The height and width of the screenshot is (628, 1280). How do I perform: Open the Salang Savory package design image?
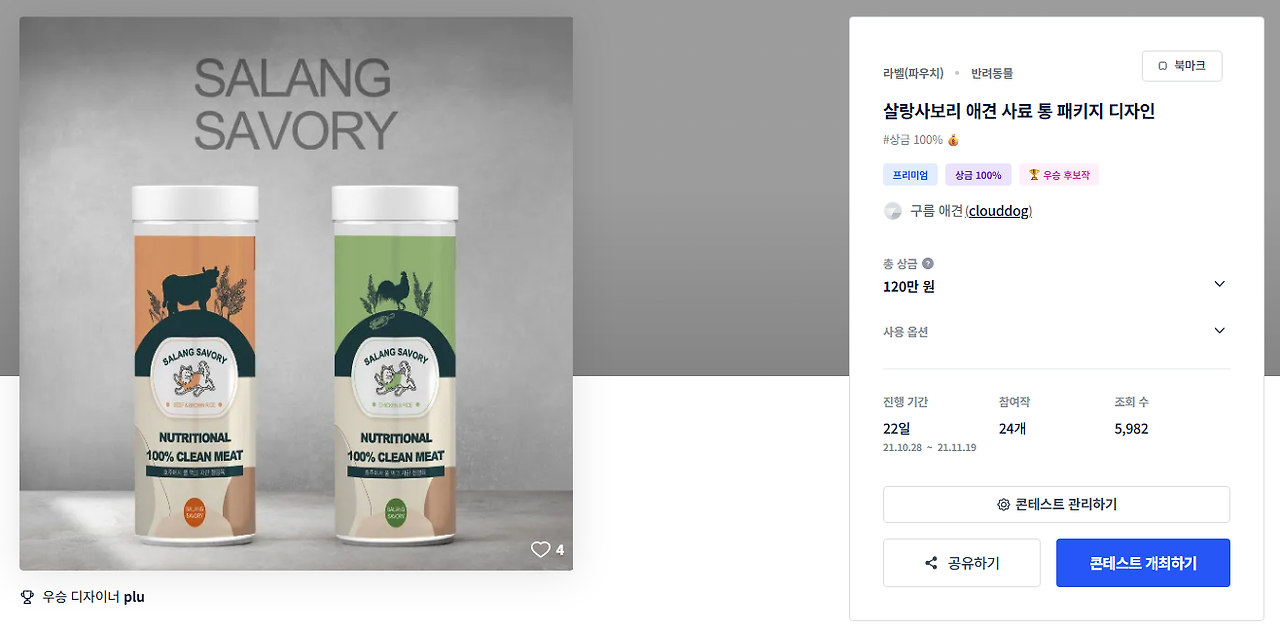click(296, 294)
